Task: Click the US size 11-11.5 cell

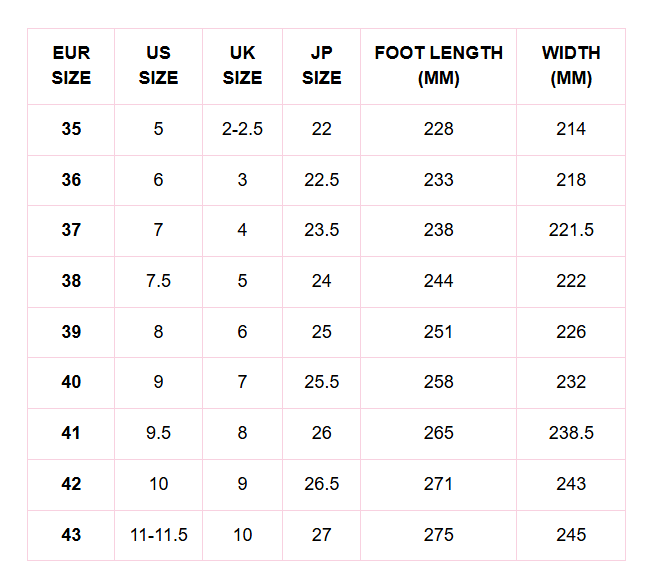Action: pyautogui.click(x=158, y=535)
